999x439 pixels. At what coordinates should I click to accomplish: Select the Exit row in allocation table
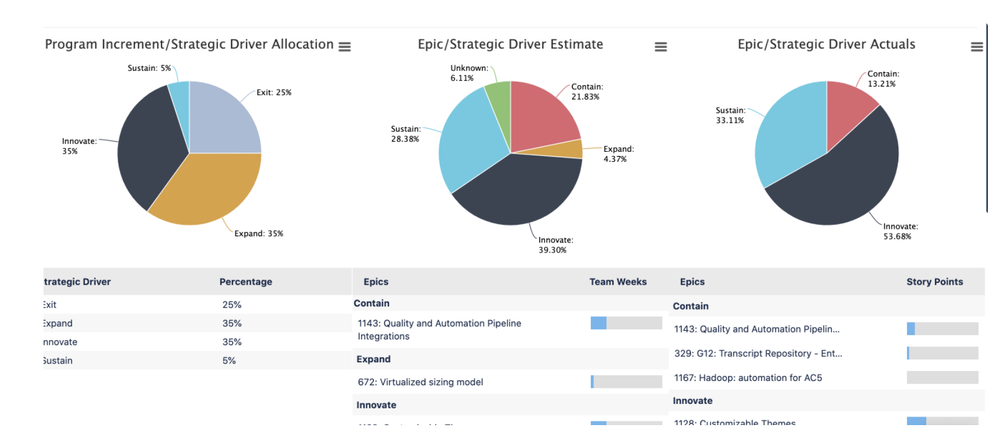tap(196, 305)
